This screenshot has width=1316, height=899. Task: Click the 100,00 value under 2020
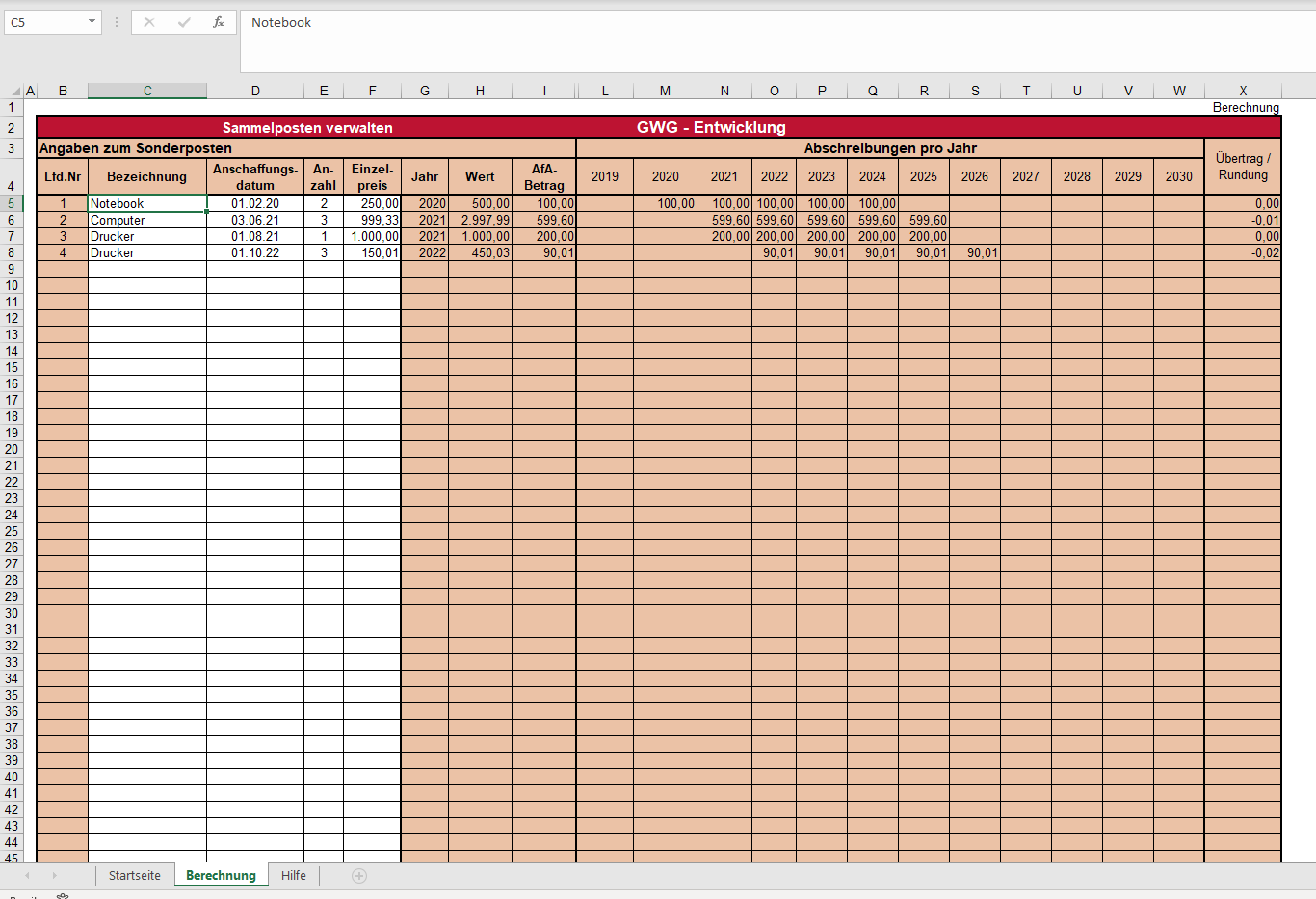coord(666,203)
